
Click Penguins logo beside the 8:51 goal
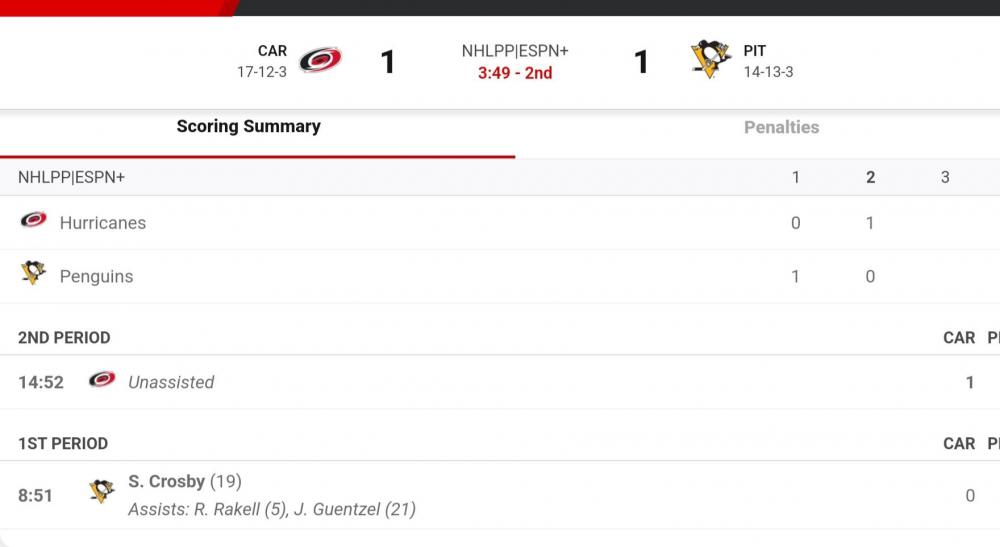point(102,492)
